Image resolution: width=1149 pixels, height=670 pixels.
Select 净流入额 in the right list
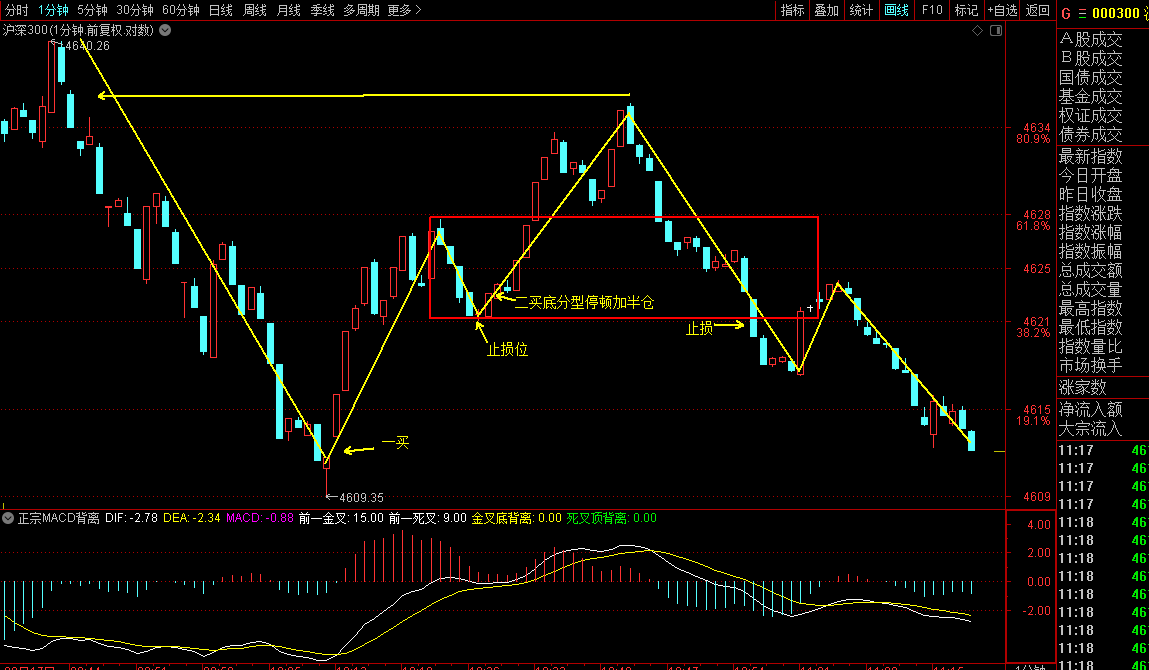[x=1091, y=409]
